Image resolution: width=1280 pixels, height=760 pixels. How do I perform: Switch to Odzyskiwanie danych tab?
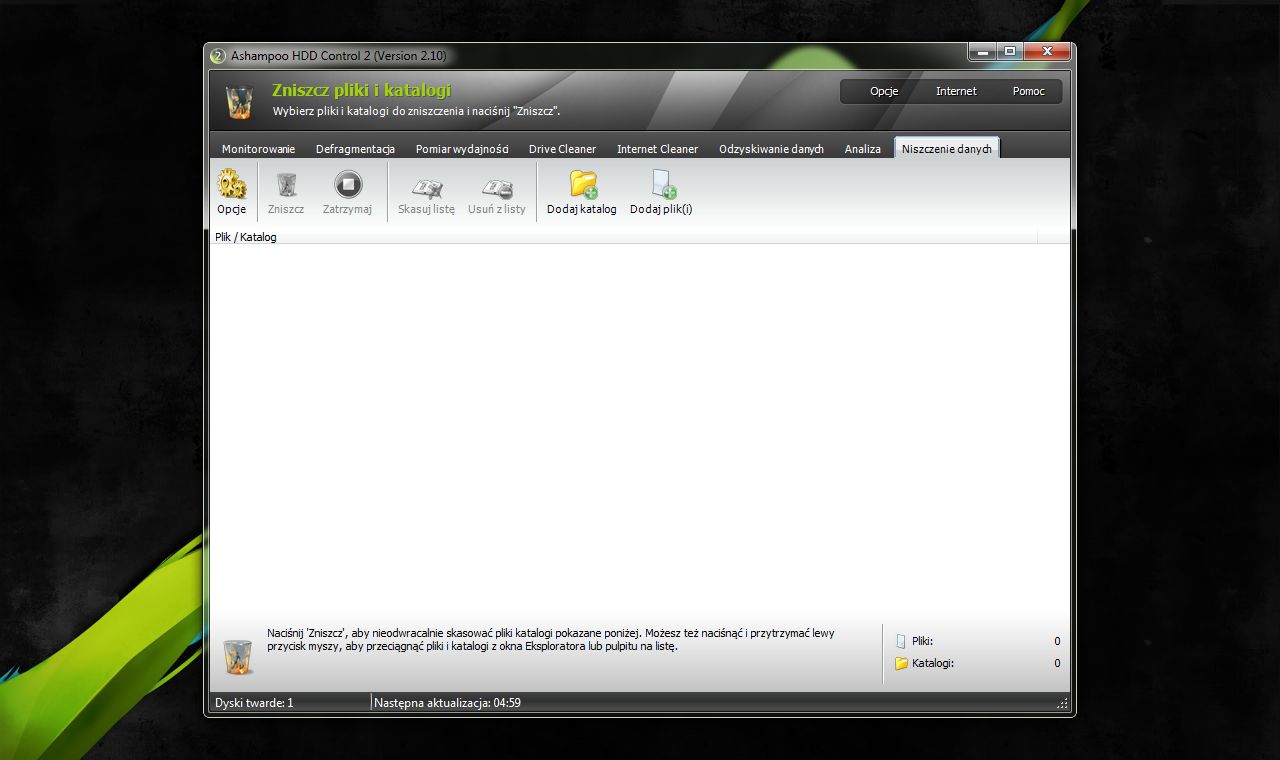[771, 149]
